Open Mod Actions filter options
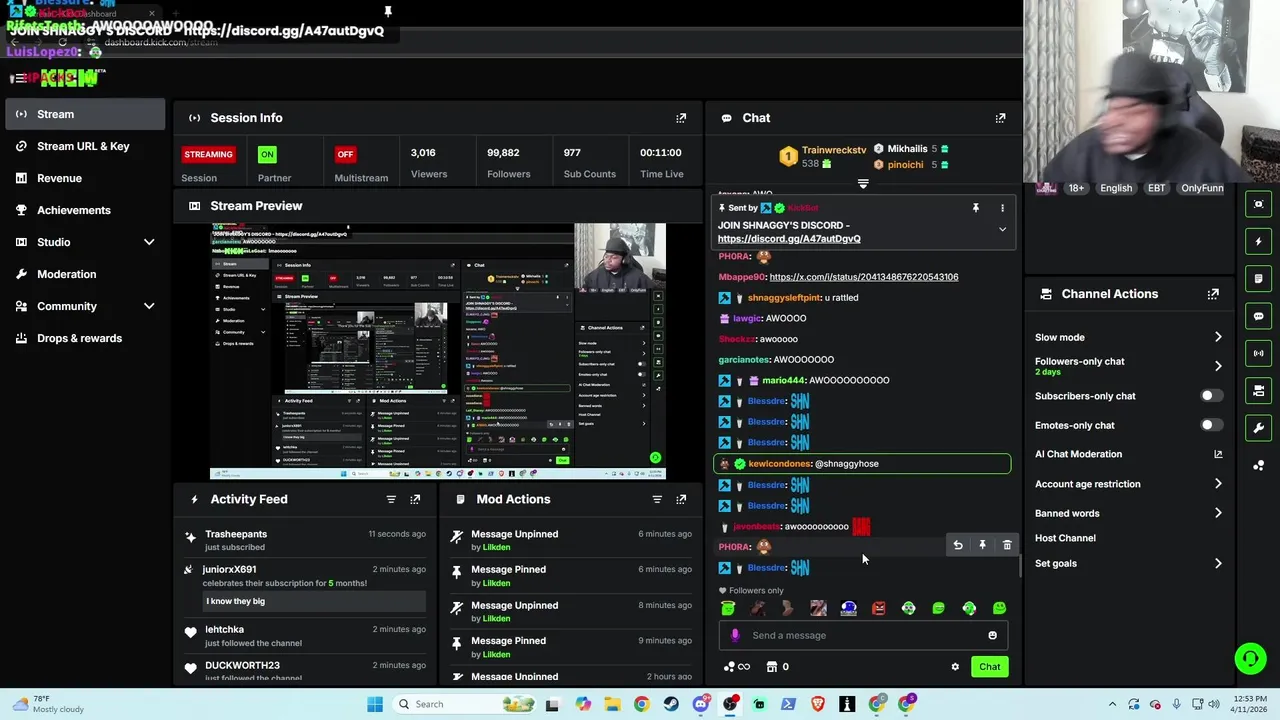 click(x=657, y=499)
